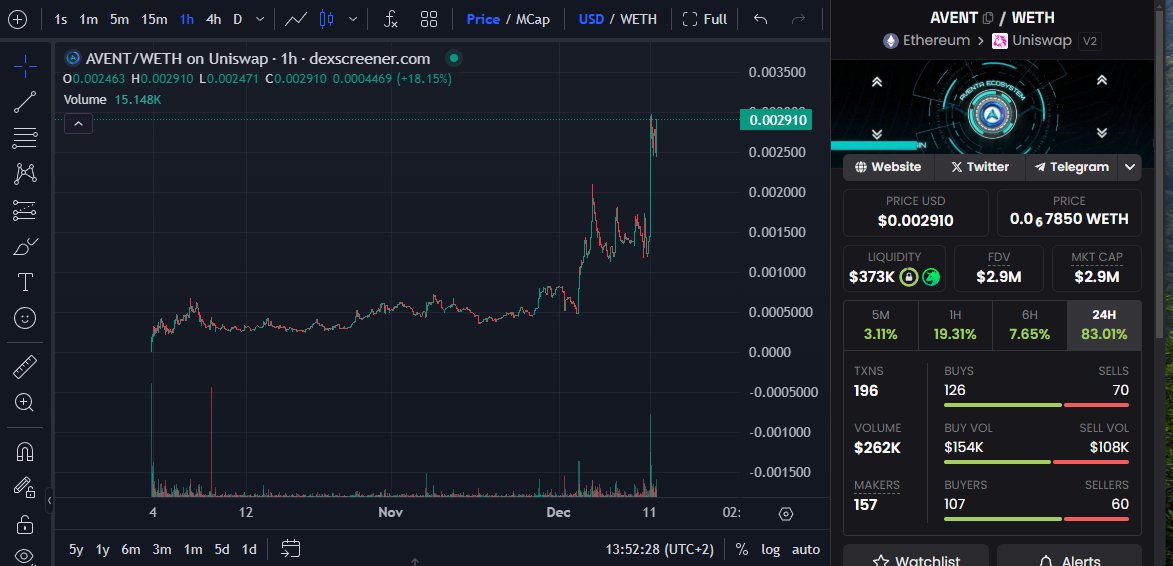
Task: Select the crosshair cursor tool
Action: tap(25, 66)
